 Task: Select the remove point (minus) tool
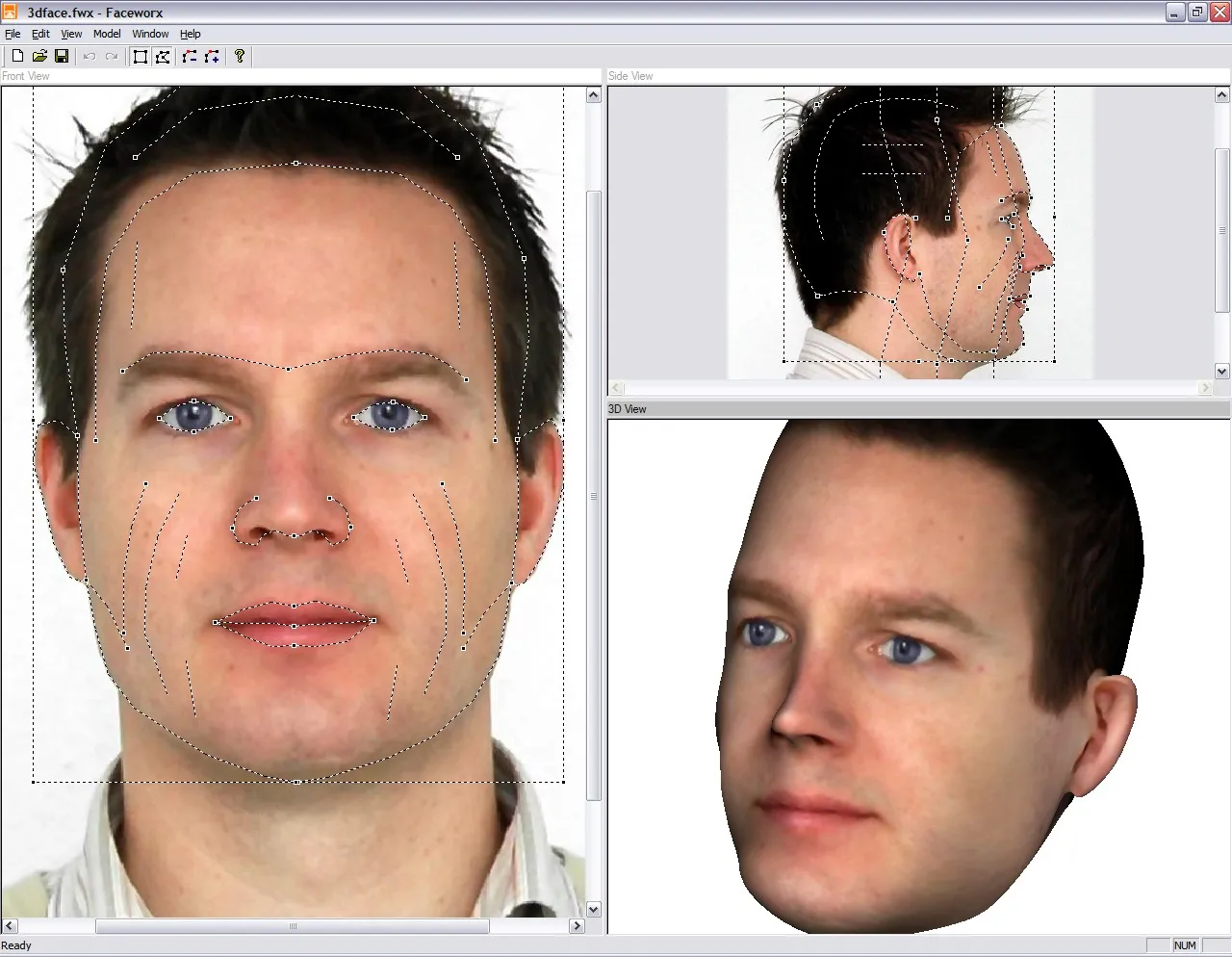(190, 57)
